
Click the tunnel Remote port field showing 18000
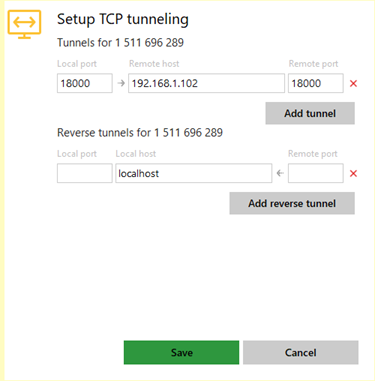click(x=316, y=83)
